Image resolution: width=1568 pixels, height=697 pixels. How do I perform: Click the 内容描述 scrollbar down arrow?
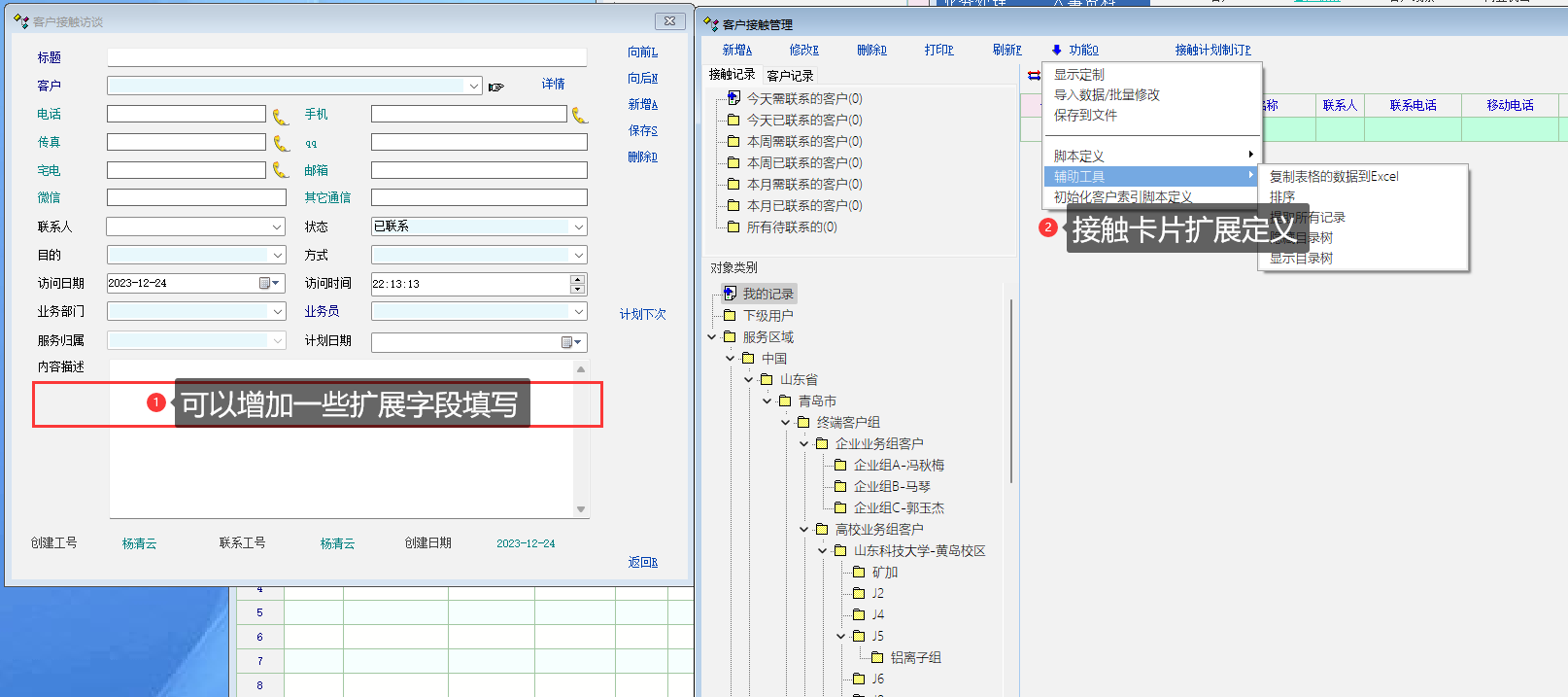tap(581, 509)
